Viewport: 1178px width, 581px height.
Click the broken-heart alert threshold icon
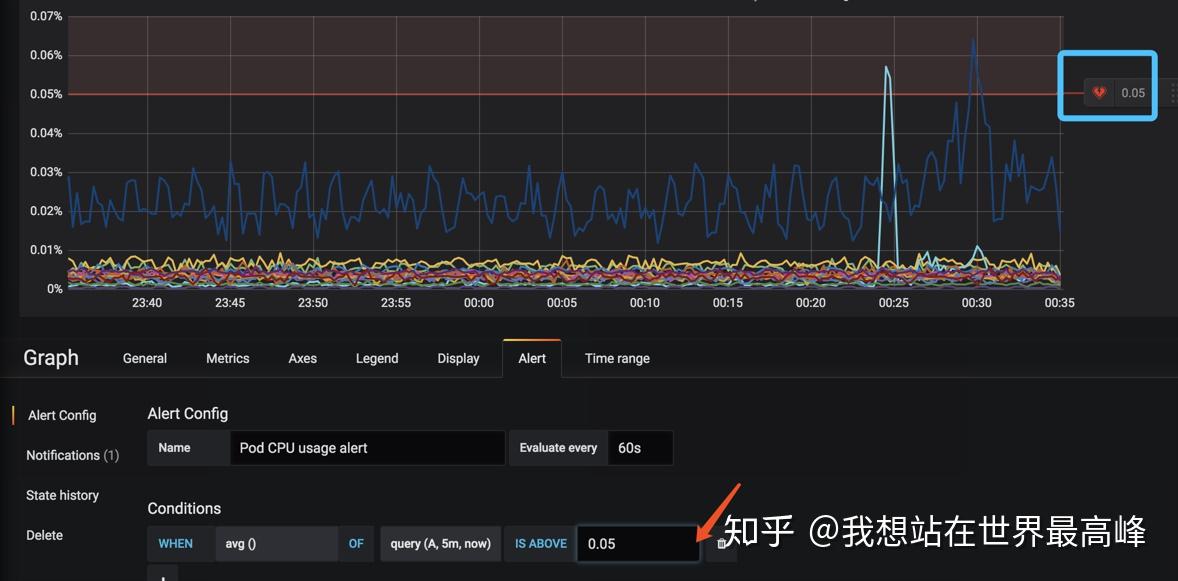tap(1098, 92)
